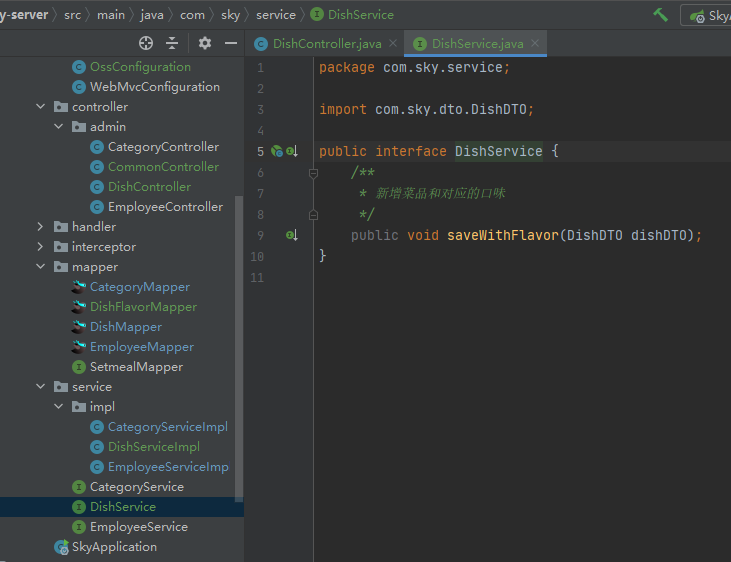Collapse the controller folder
The height and width of the screenshot is (562, 731).
pyautogui.click(x=40, y=107)
